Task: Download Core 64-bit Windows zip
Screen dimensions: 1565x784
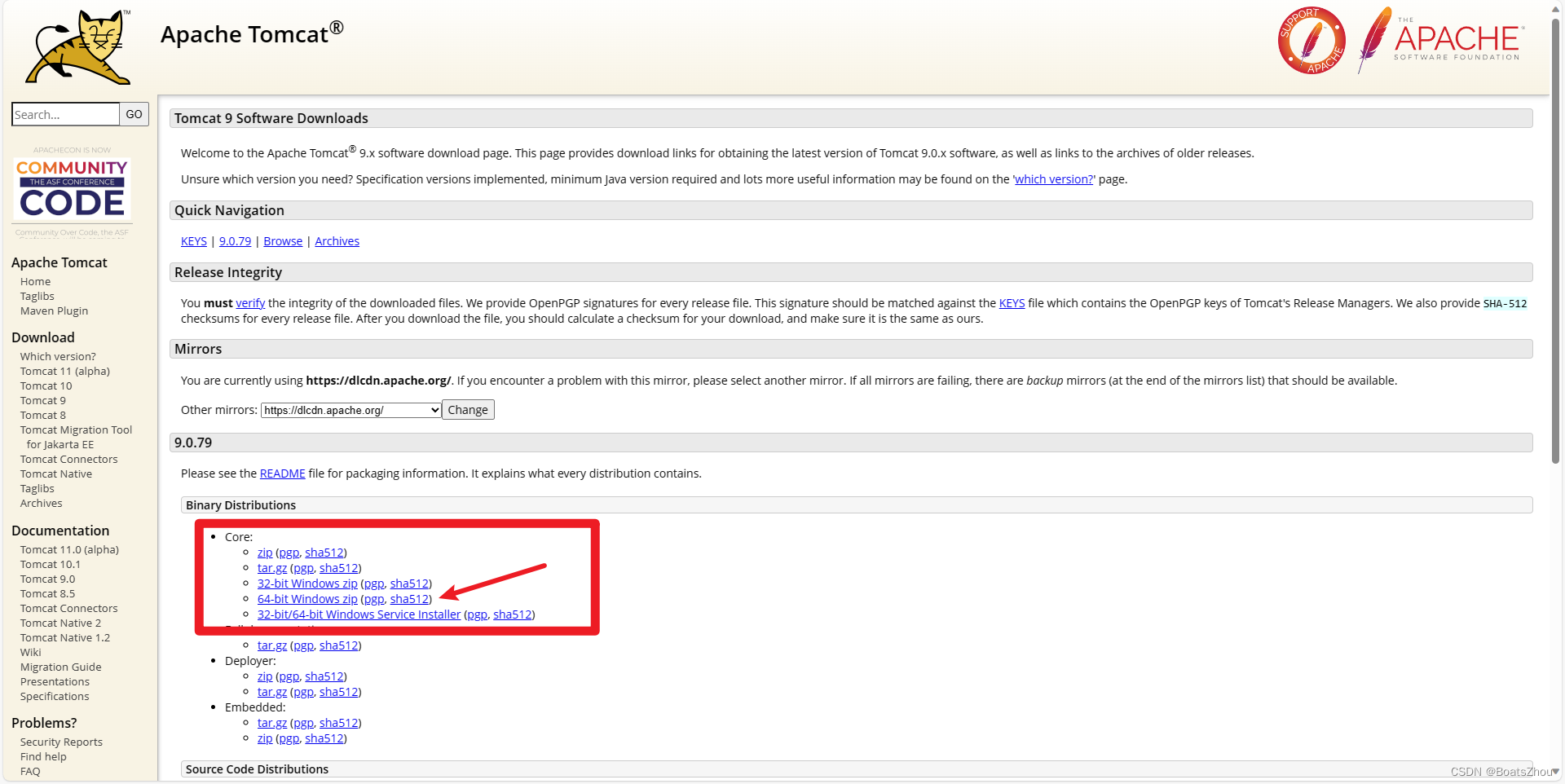Action: coord(307,599)
